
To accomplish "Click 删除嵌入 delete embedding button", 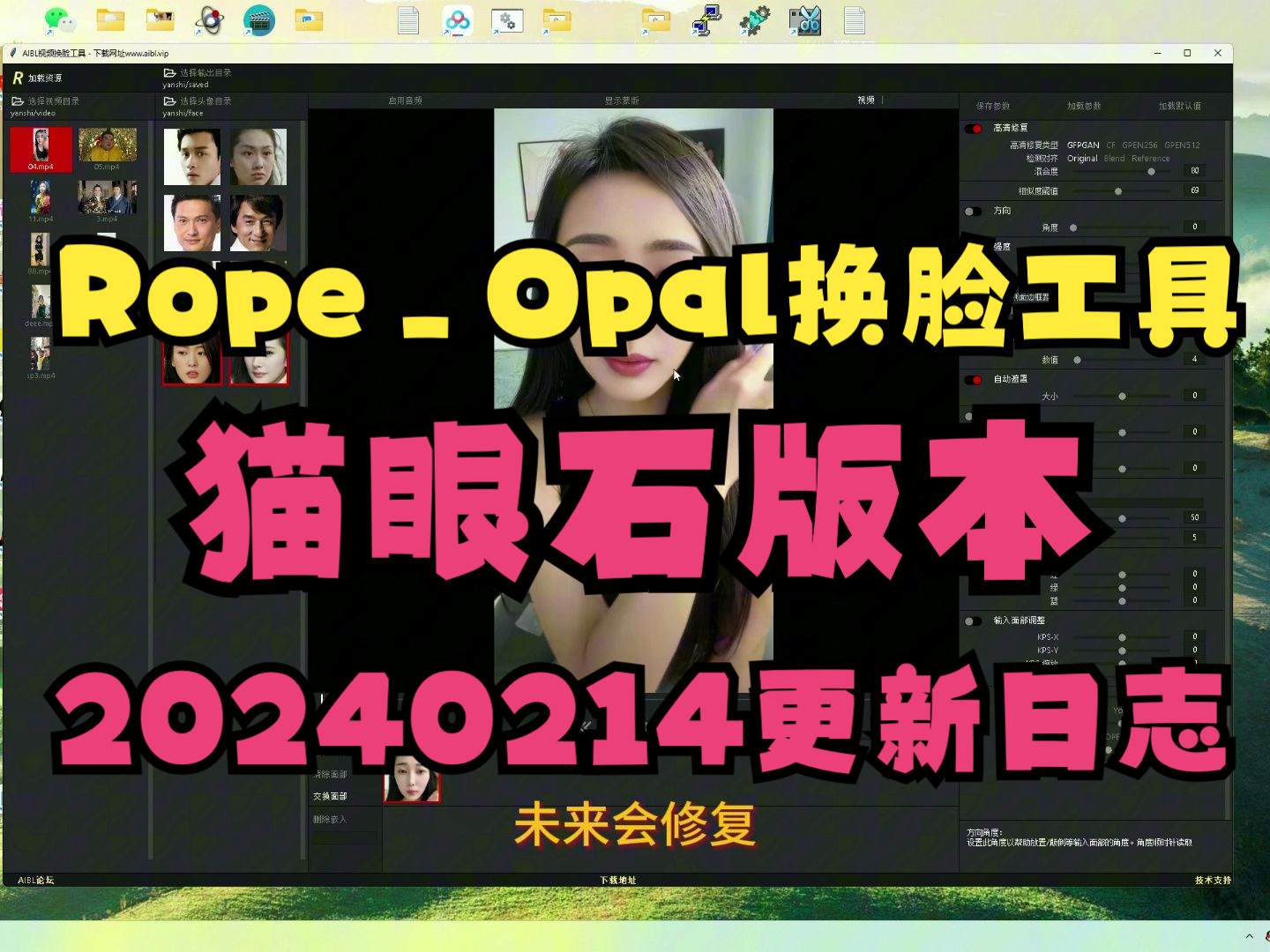I will point(330,820).
